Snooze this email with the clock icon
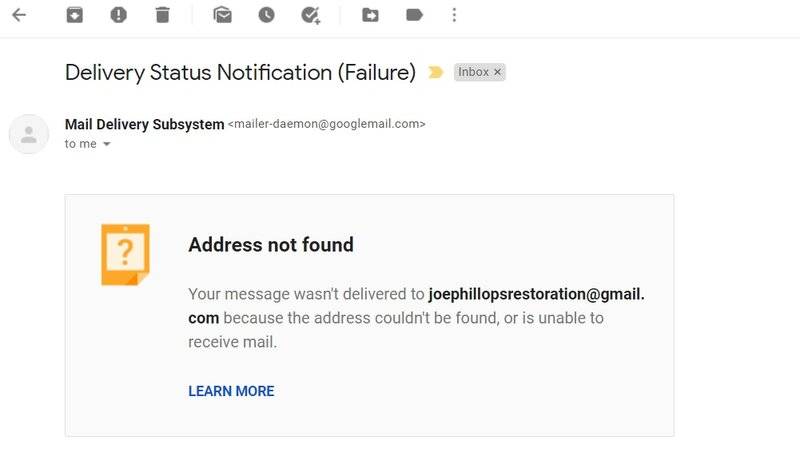 click(266, 15)
